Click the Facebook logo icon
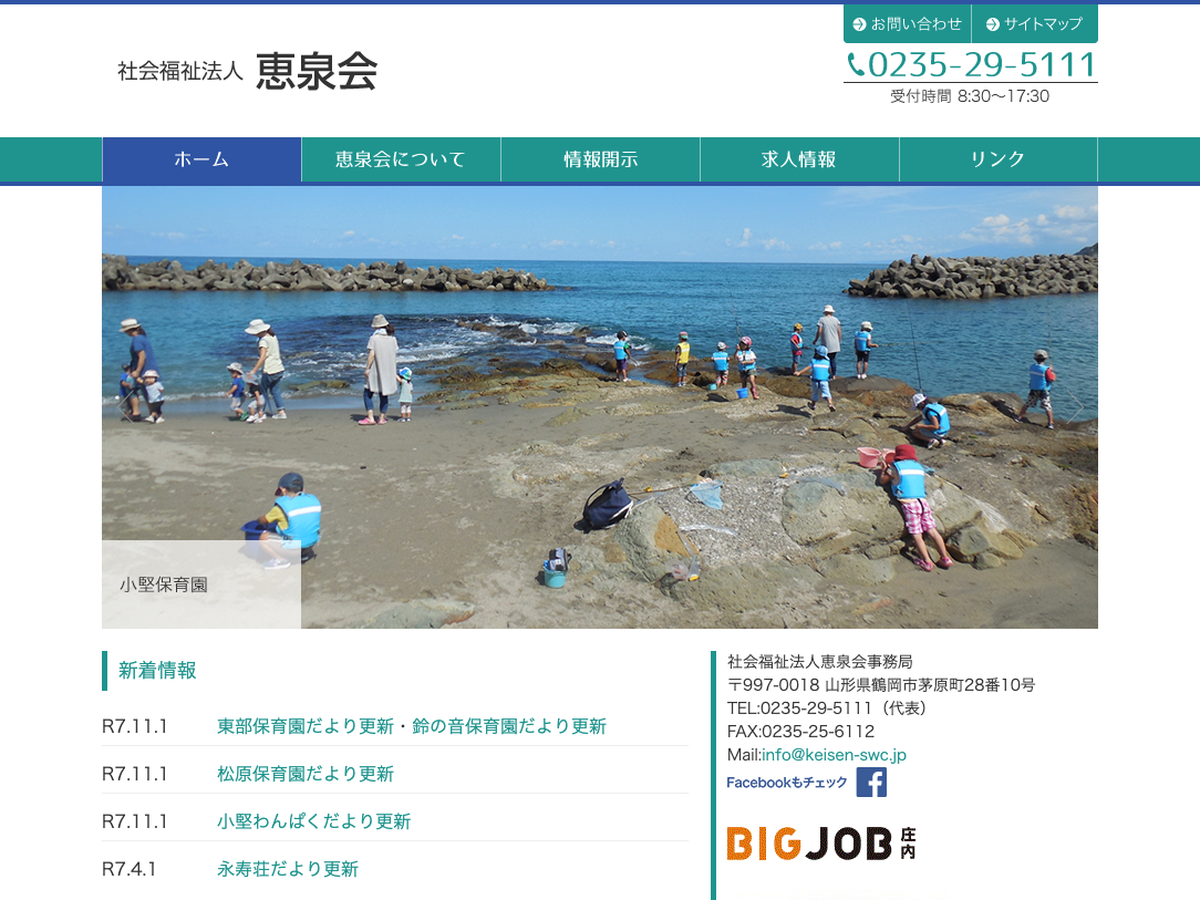Viewport: 1200px width, 900px height. coord(871,782)
